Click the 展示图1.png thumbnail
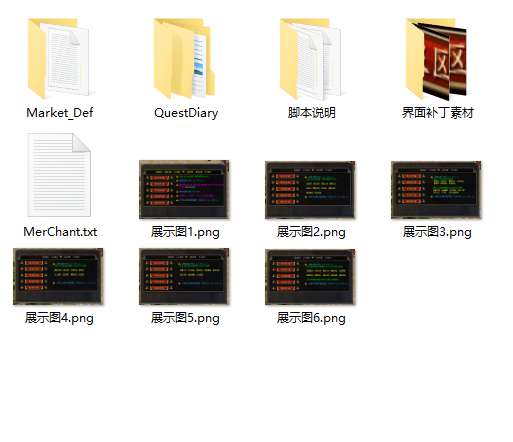 coord(184,189)
